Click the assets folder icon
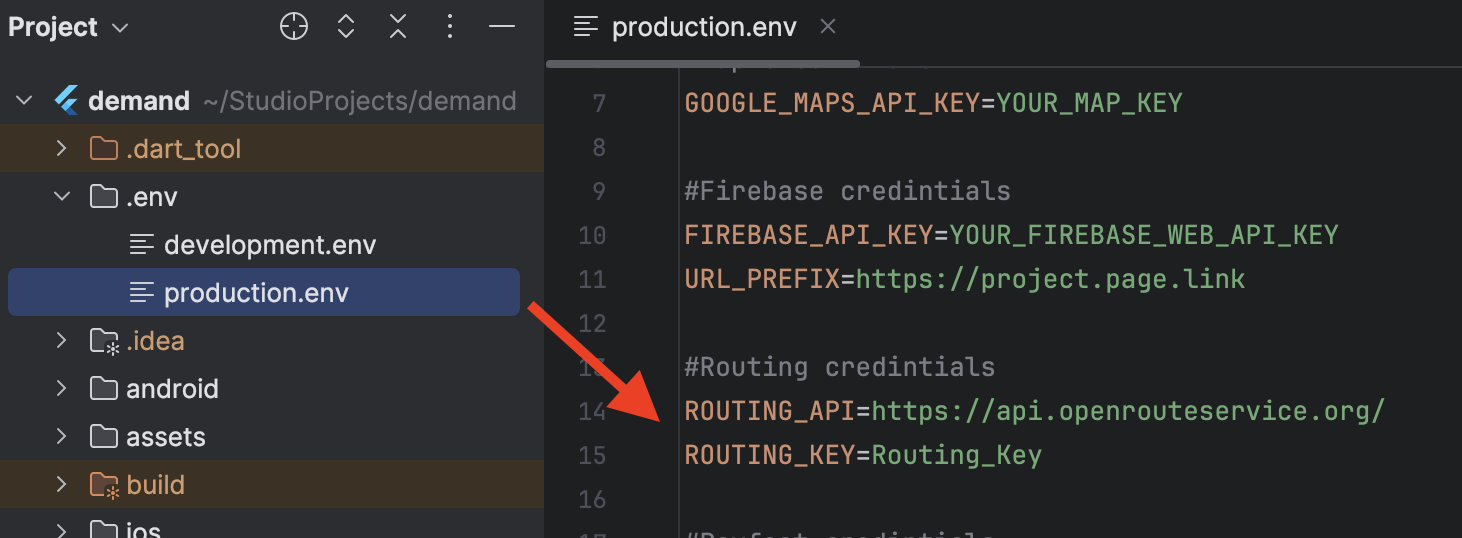 coord(103,437)
